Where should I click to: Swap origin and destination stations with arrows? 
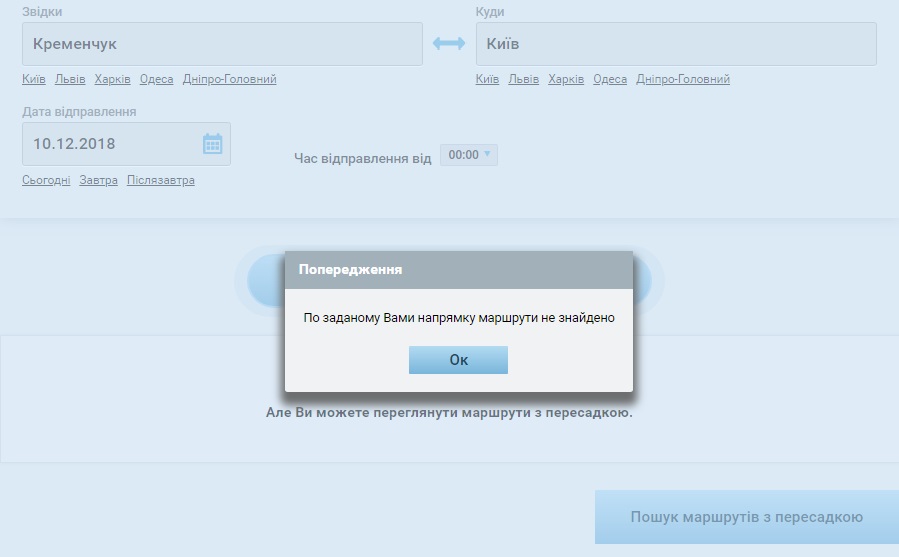pyautogui.click(x=449, y=44)
